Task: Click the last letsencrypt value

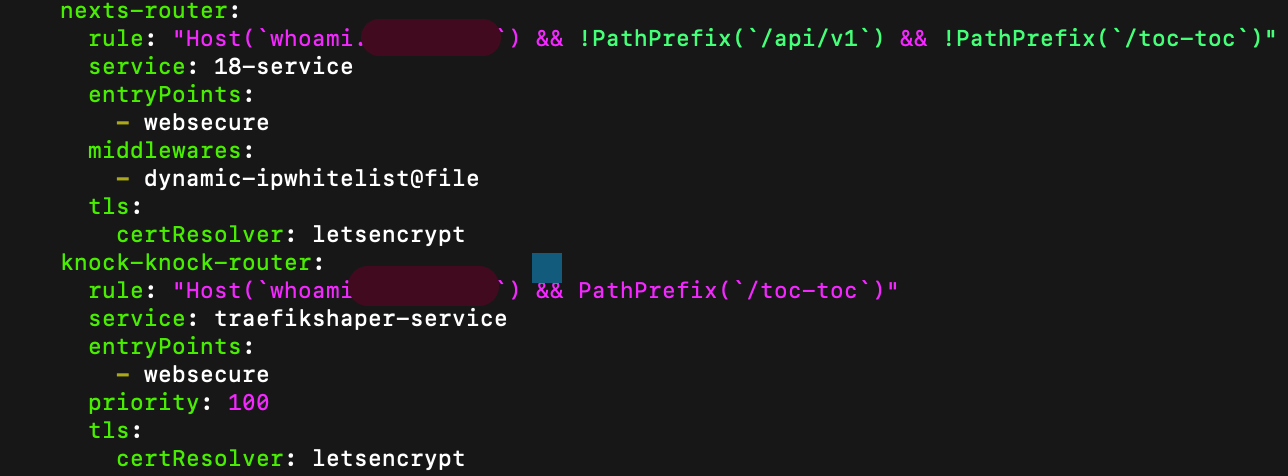Action: tap(389, 459)
